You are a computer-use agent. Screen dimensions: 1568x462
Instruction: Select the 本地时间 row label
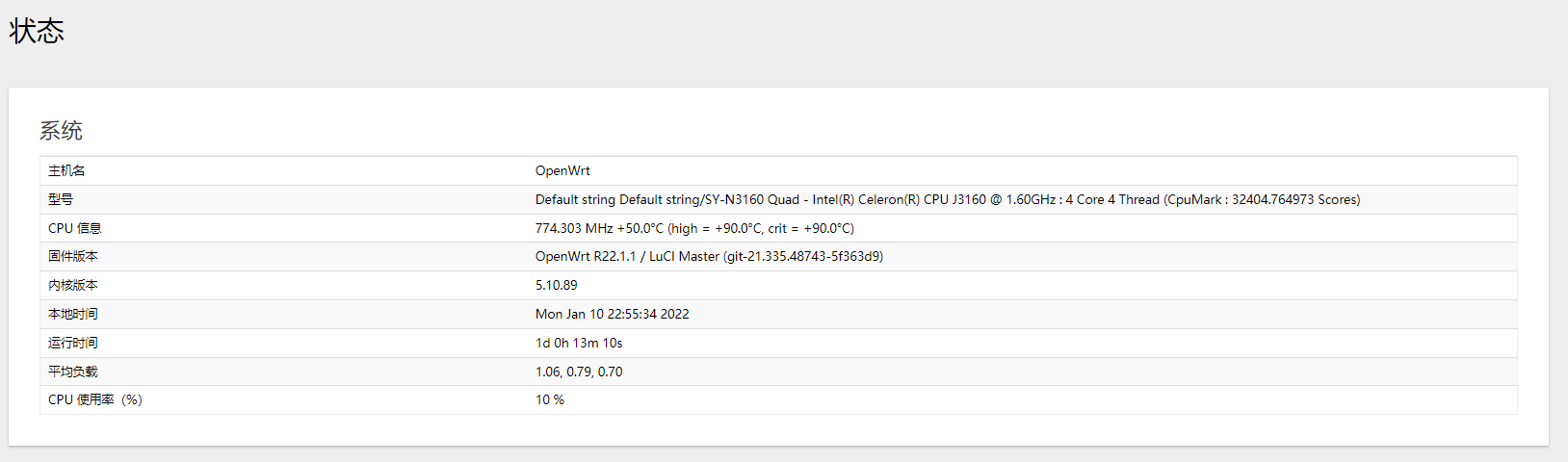click(x=73, y=314)
